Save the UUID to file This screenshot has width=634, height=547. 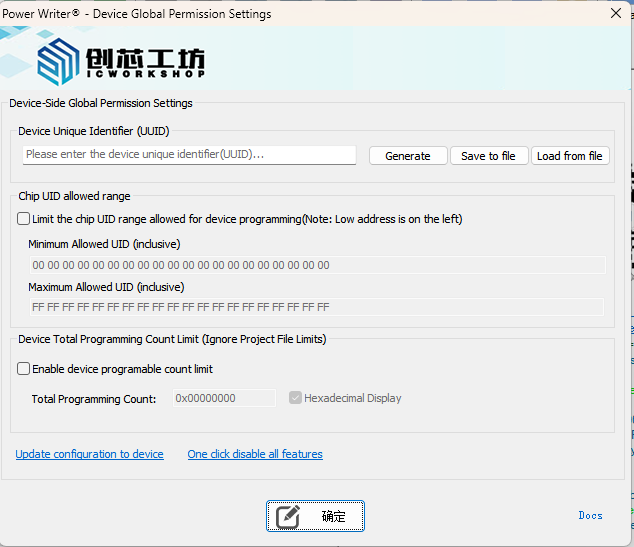489,156
